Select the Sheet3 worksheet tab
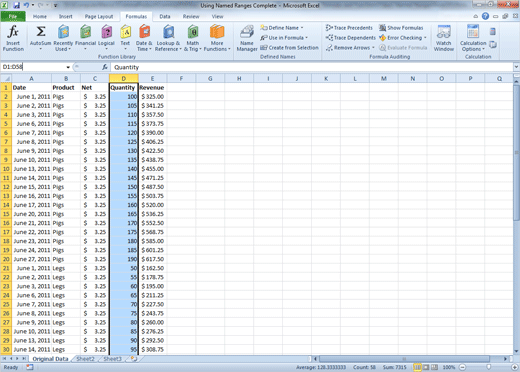Screen dimensions: 520x372 tap(112, 359)
